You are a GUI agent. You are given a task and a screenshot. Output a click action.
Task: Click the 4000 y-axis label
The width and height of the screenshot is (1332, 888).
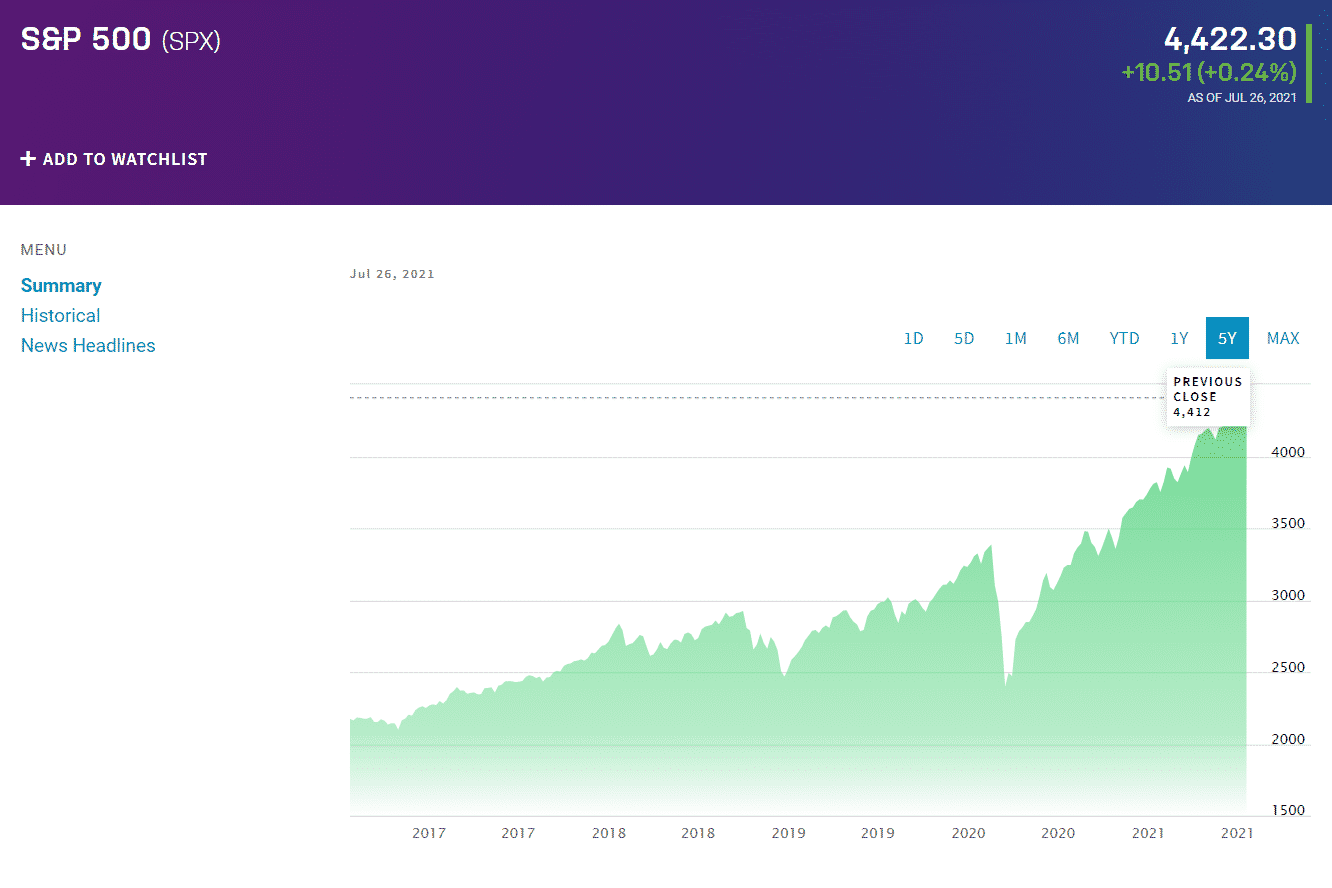(x=1288, y=452)
